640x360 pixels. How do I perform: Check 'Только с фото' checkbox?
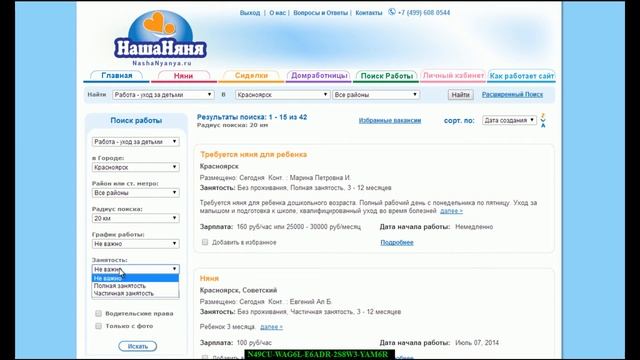click(98, 326)
